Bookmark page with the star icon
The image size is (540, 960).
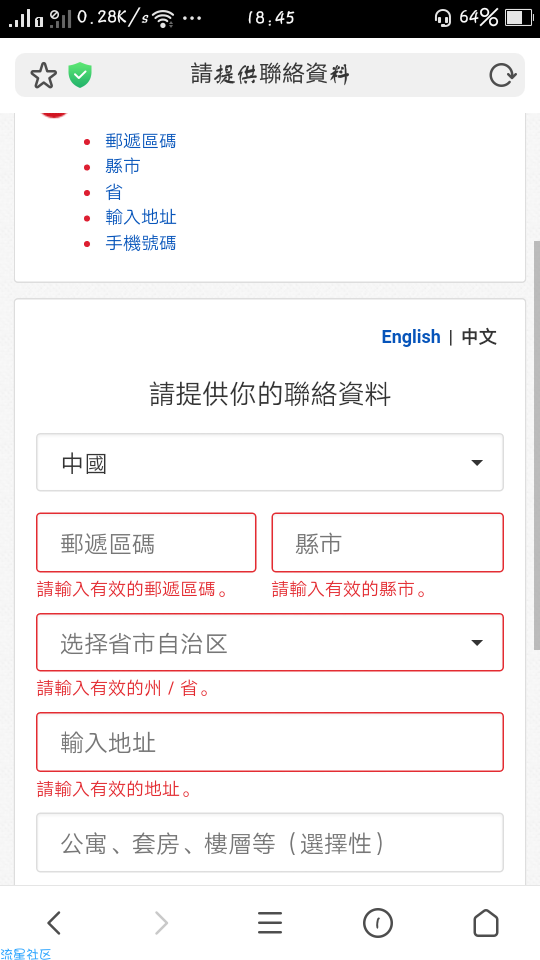coord(43,76)
